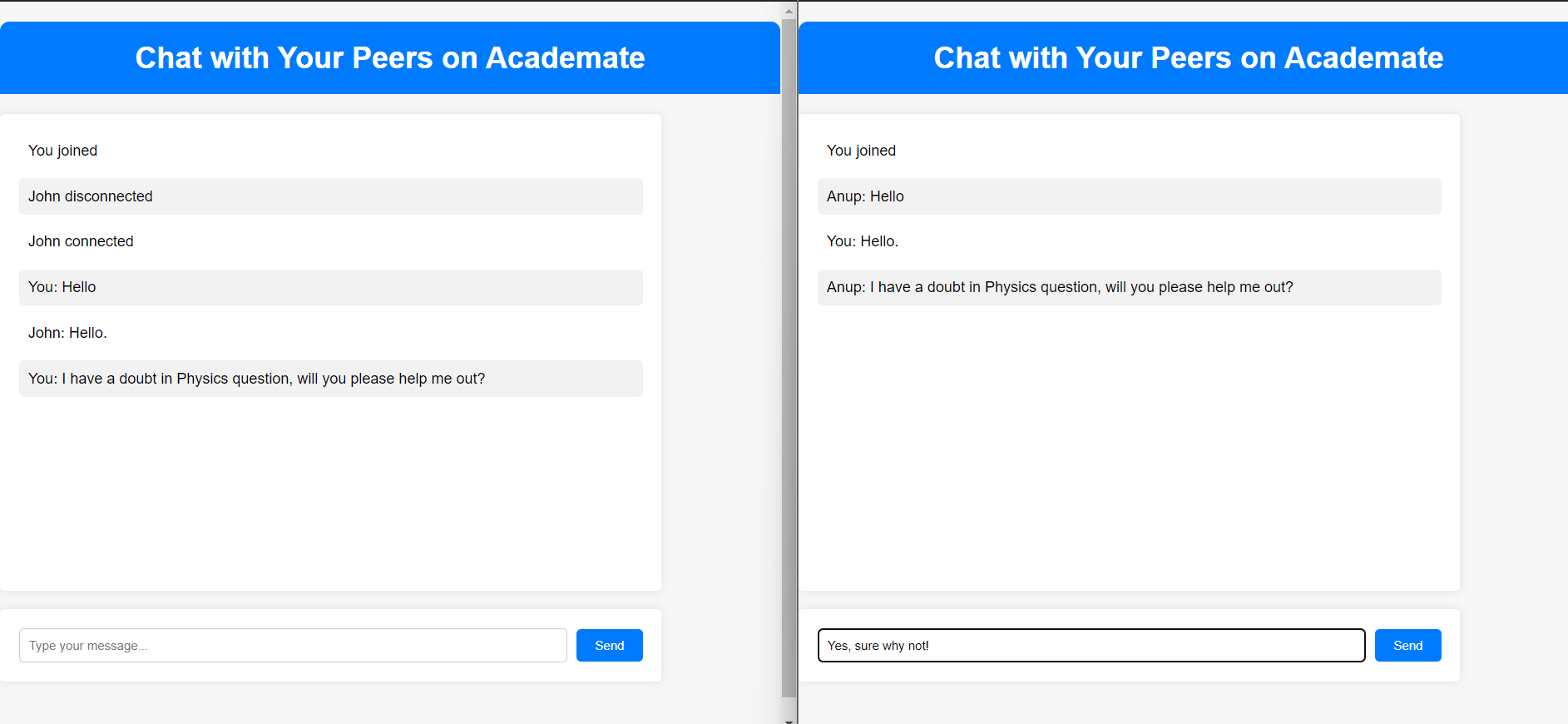1568x724 pixels.
Task: Click the scrollbar up arrow
Action: click(x=789, y=12)
